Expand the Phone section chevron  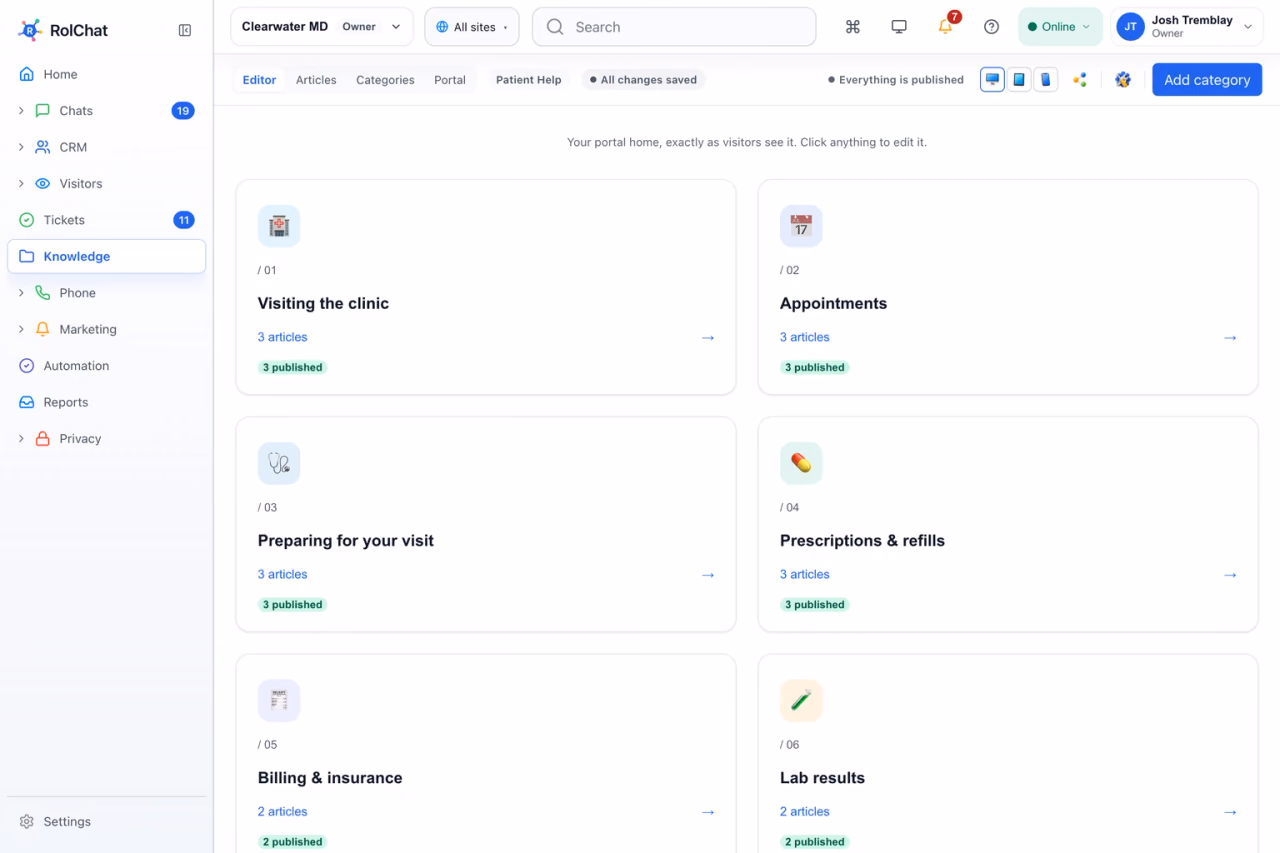click(x=21, y=293)
